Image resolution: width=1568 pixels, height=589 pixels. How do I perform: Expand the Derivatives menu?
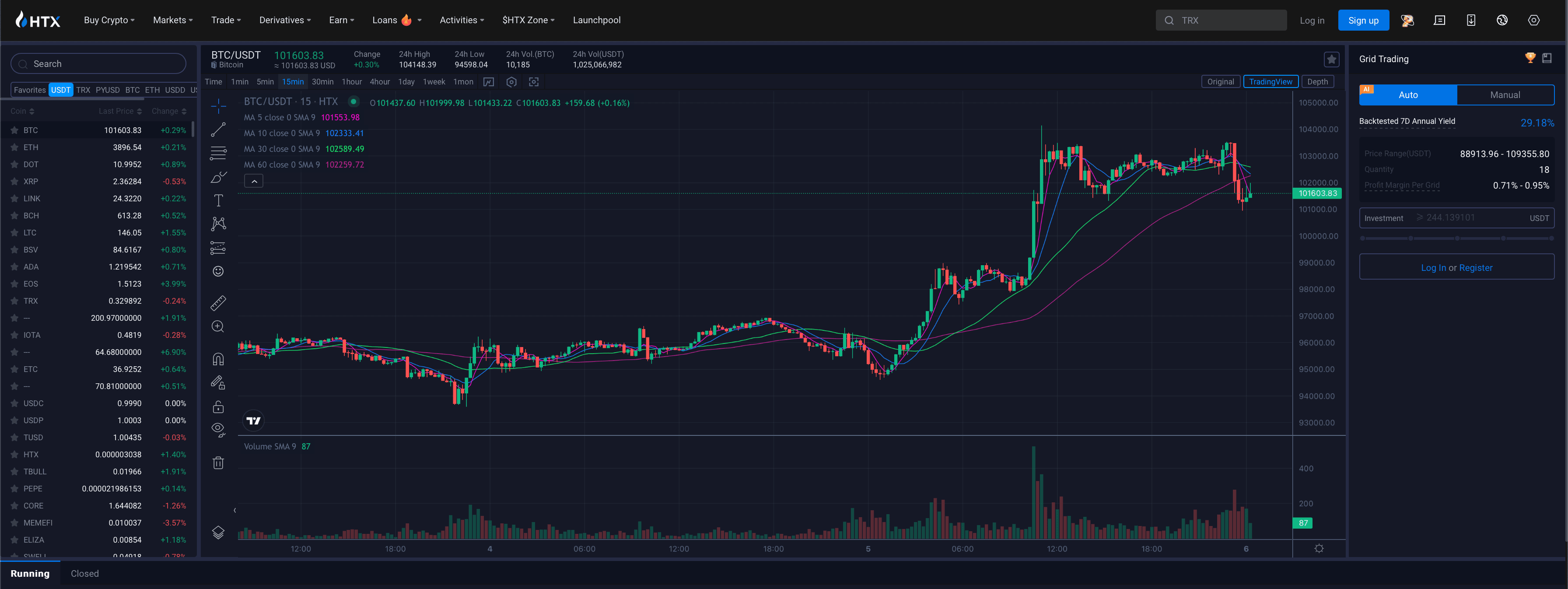[x=284, y=20]
